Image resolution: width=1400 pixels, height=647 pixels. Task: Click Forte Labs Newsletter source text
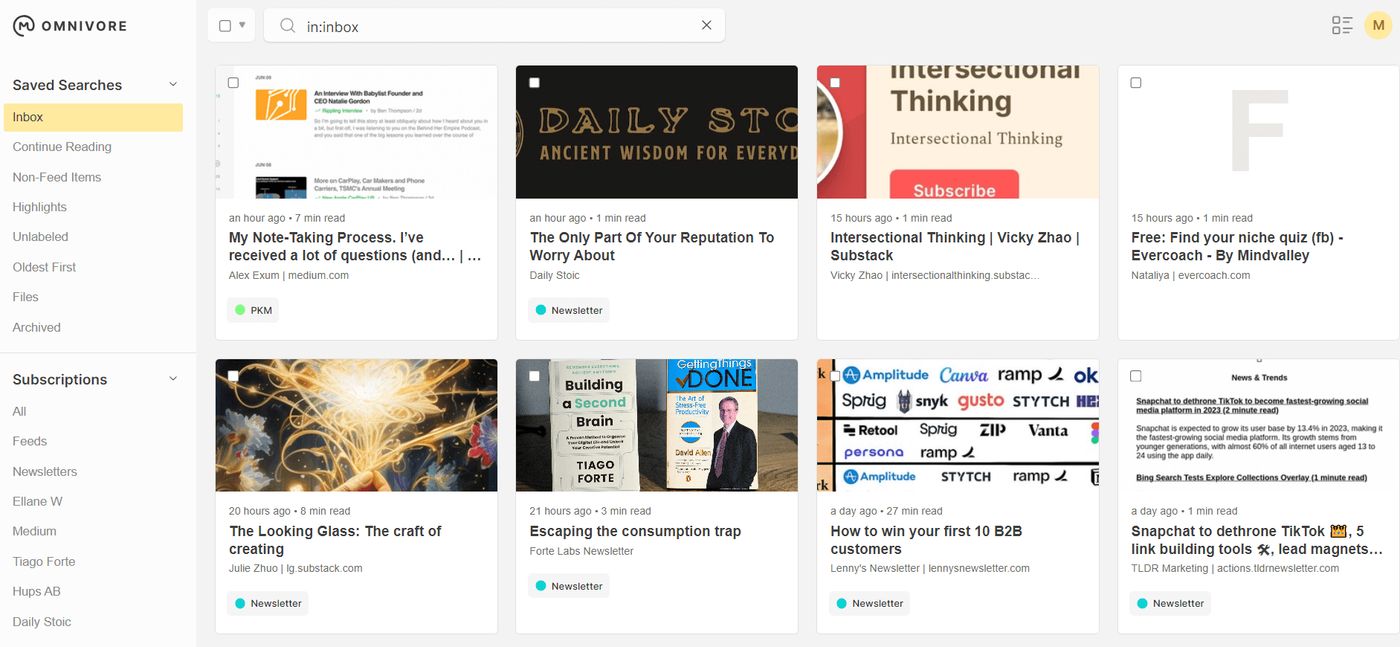[582, 551]
